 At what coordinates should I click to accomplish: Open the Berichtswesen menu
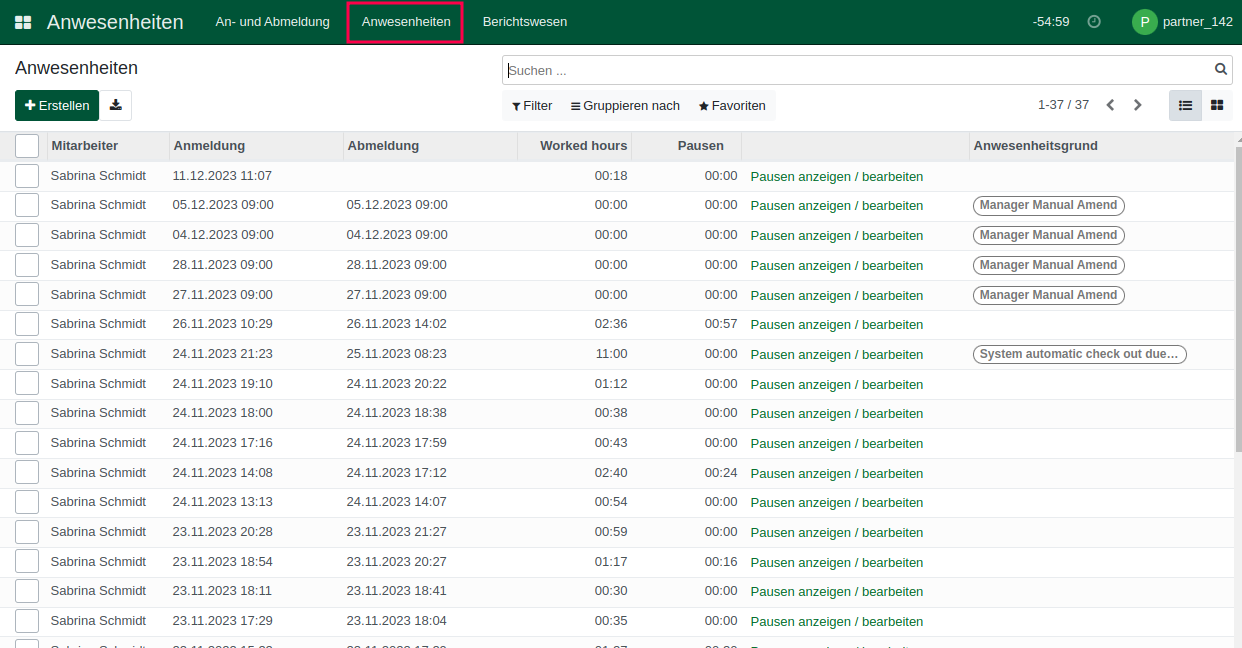pos(524,22)
